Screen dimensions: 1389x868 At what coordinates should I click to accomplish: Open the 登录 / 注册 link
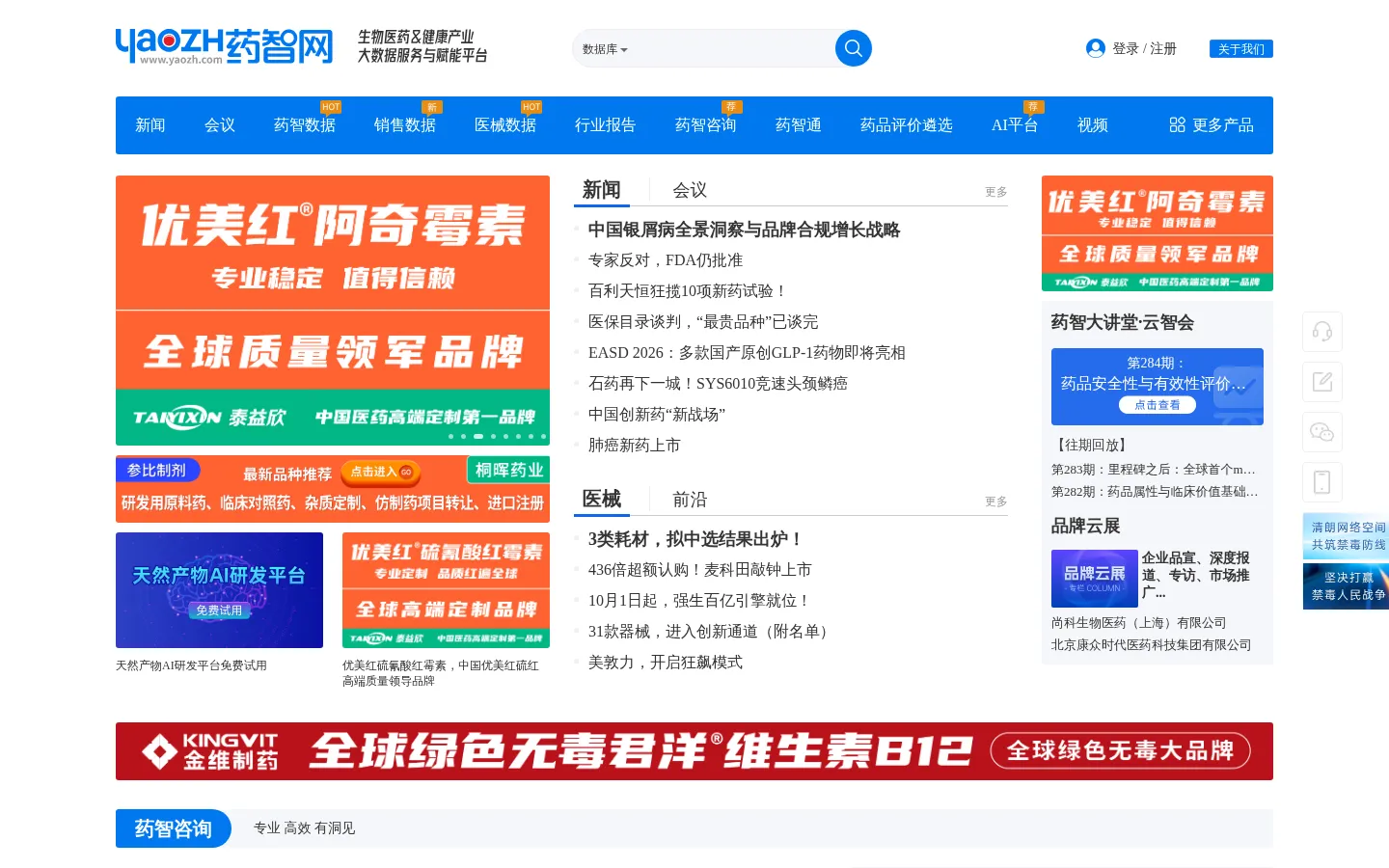(x=1144, y=48)
